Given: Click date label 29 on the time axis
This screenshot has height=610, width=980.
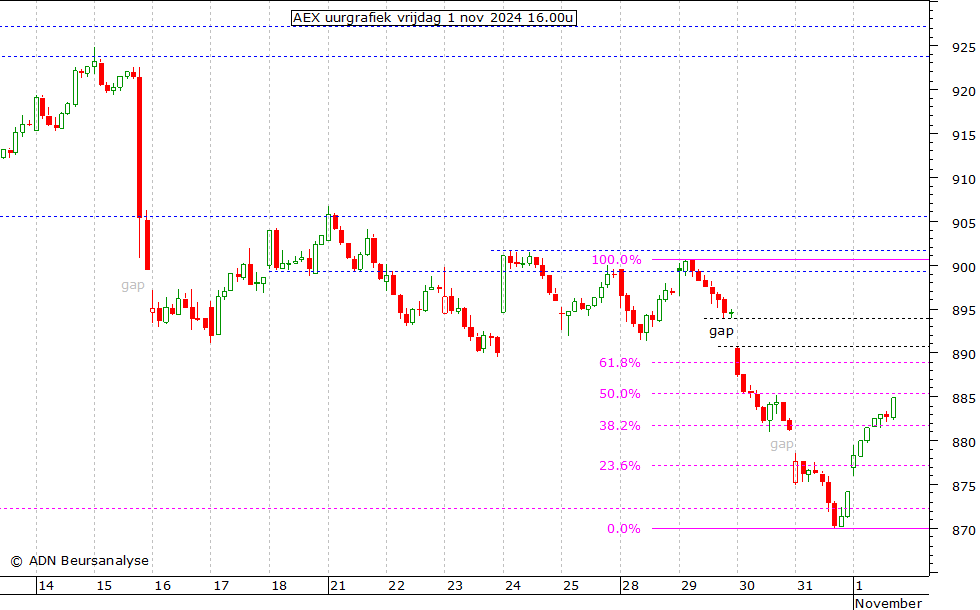Looking at the screenshot, I should (689, 586).
